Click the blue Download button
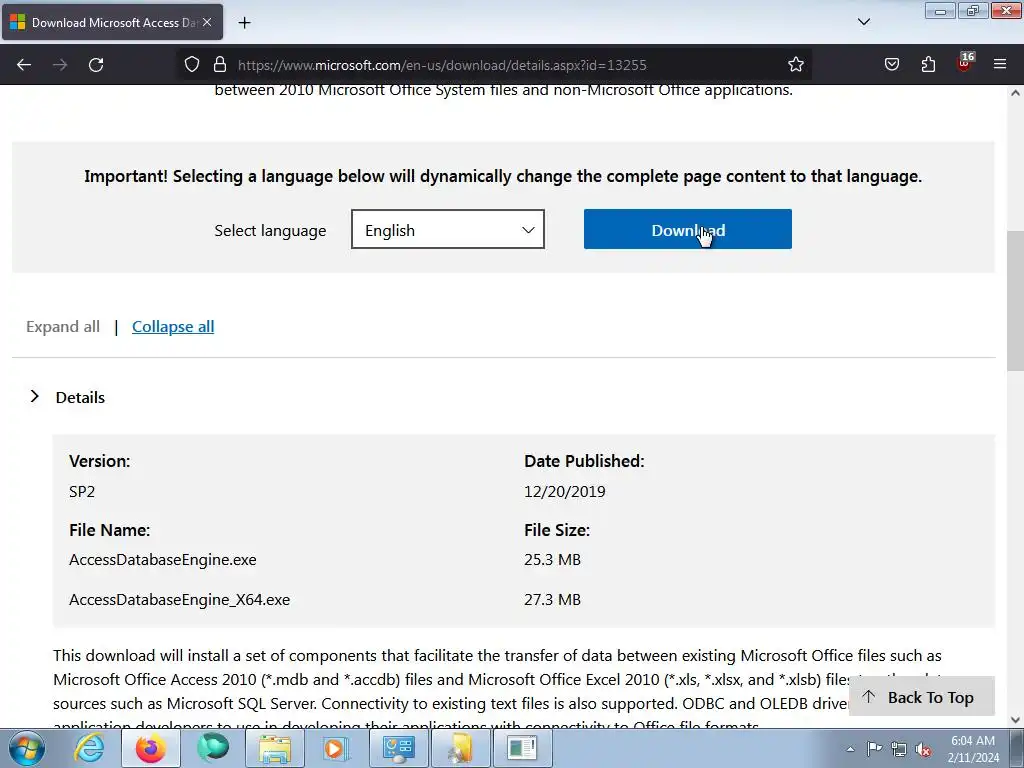1024x768 pixels. pyautogui.click(x=688, y=229)
